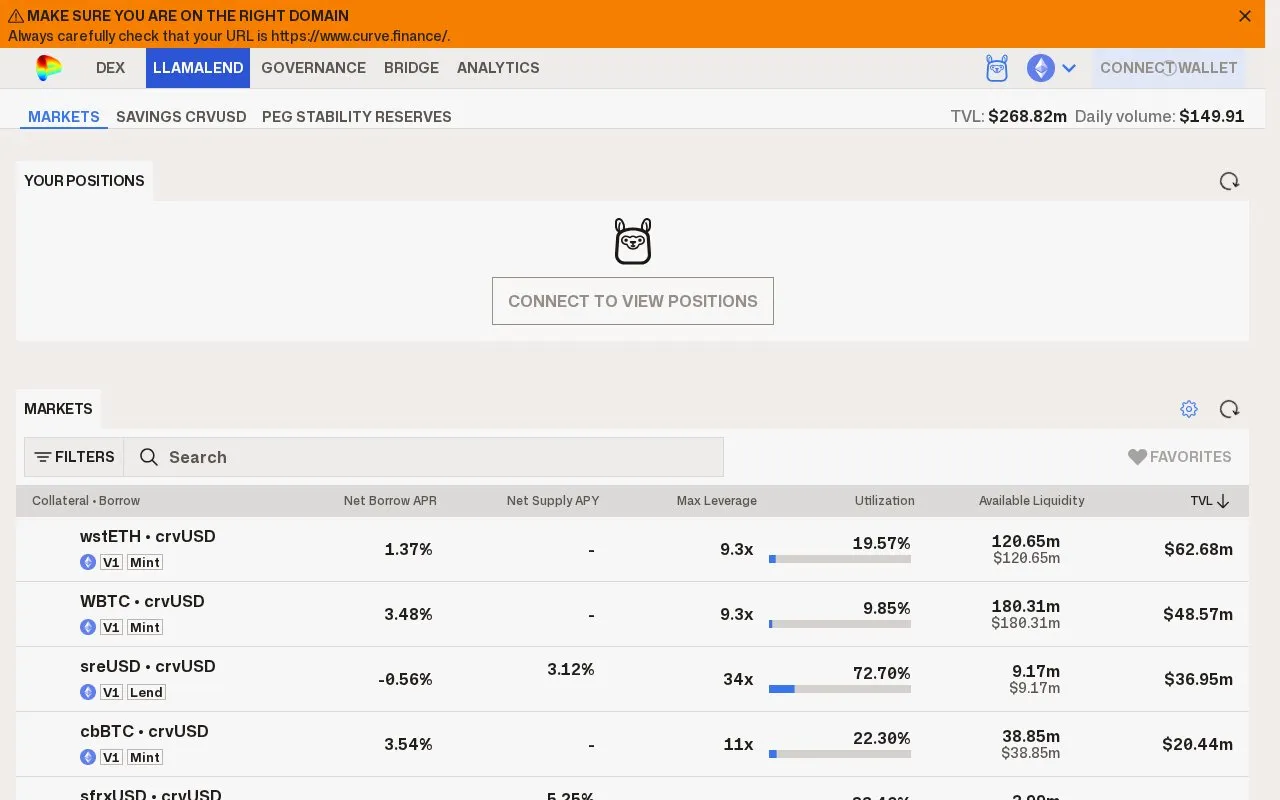Click the magnifier icon in the search bar
This screenshot has width=1280, height=800.
click(149, 457)
